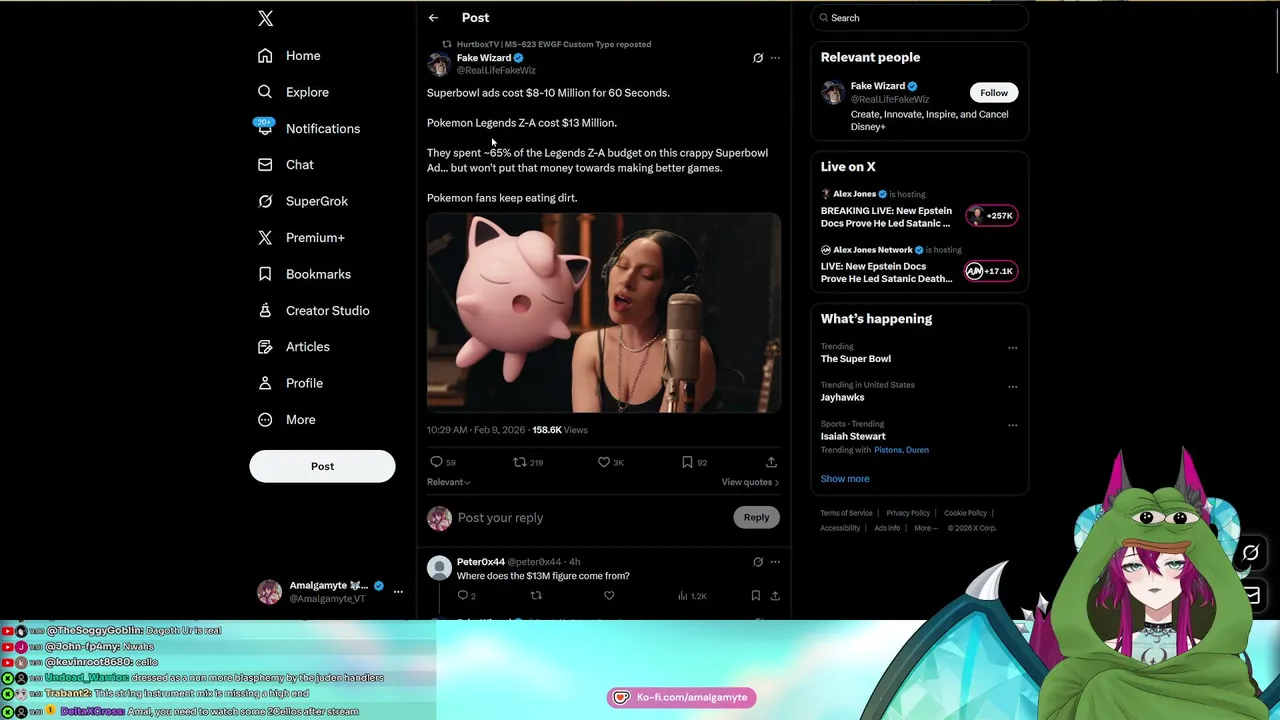Open more options on PeterOx44 reply
The image size is (1280, 720).
pyautogui.click(x=775, y=562)
